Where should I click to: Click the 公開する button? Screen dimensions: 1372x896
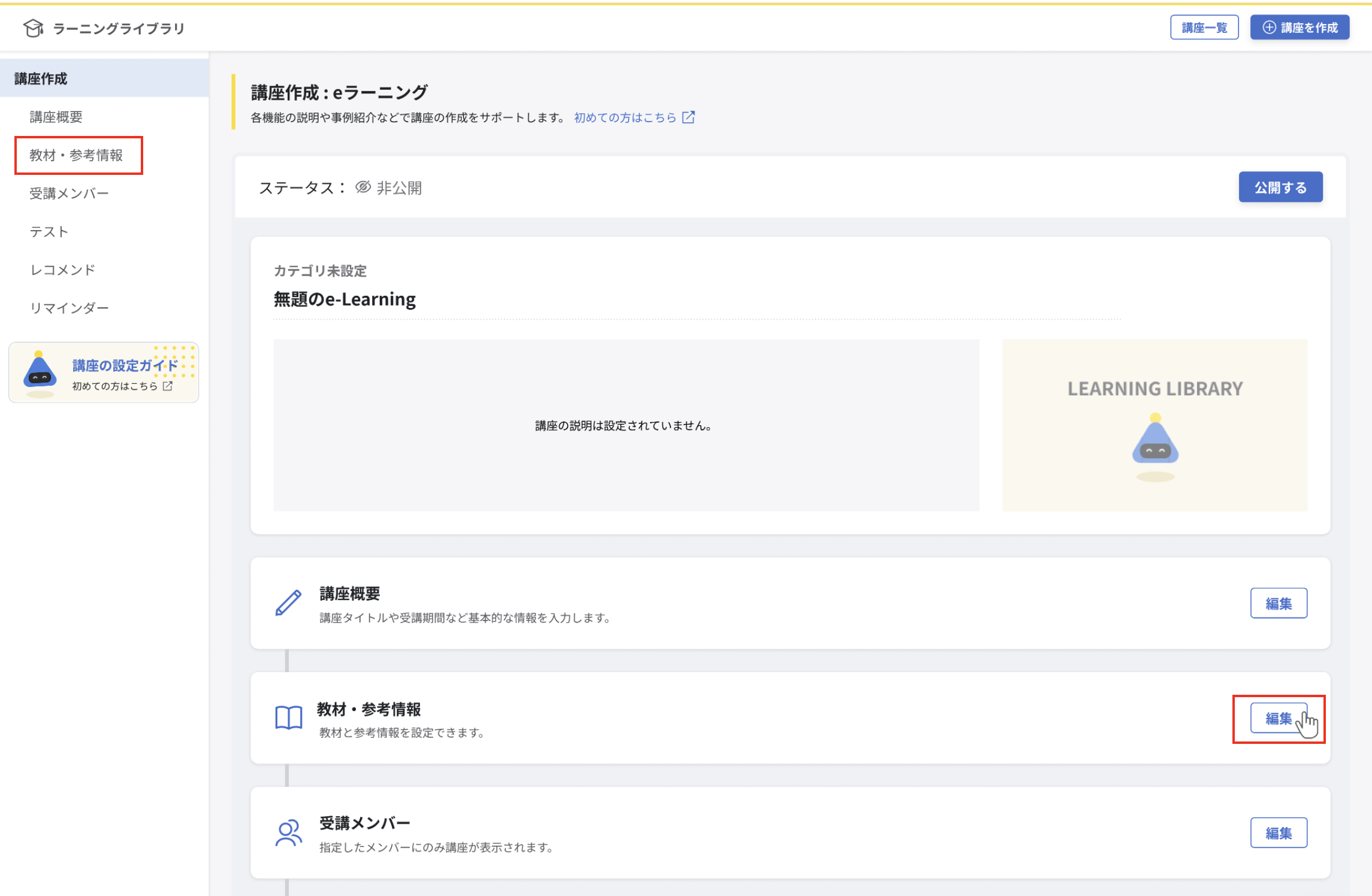click(x=1280, y=187)
